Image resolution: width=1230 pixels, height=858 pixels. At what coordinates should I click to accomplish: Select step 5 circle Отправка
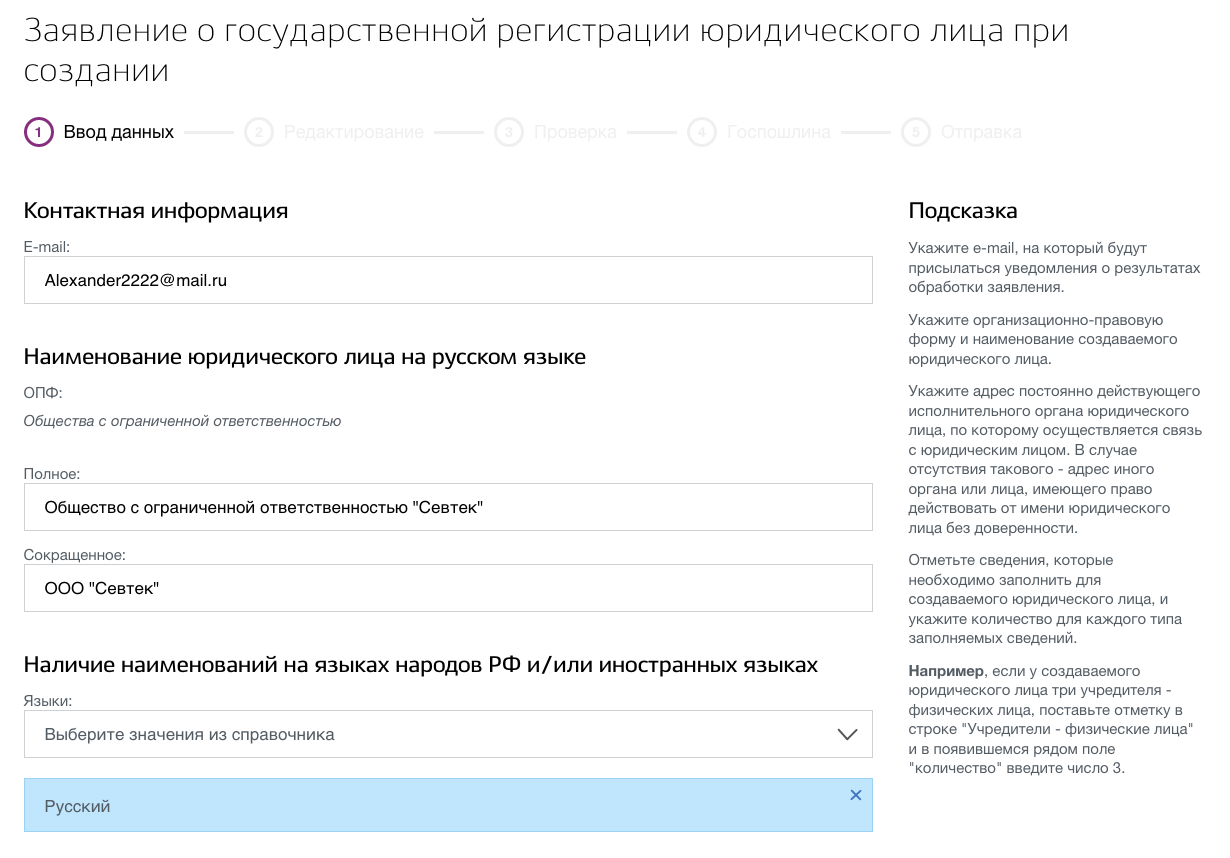pyautogui.click(x=916, y=132)
